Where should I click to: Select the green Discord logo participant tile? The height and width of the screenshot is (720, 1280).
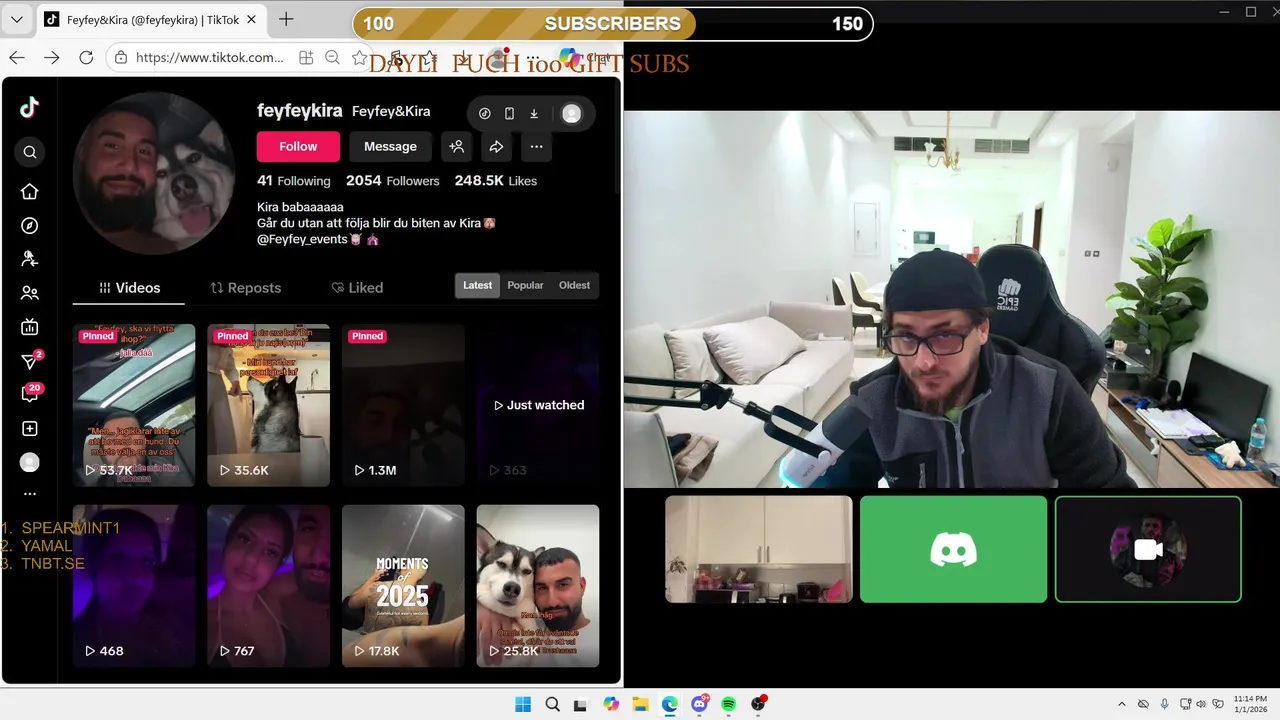tap(953, 549)
